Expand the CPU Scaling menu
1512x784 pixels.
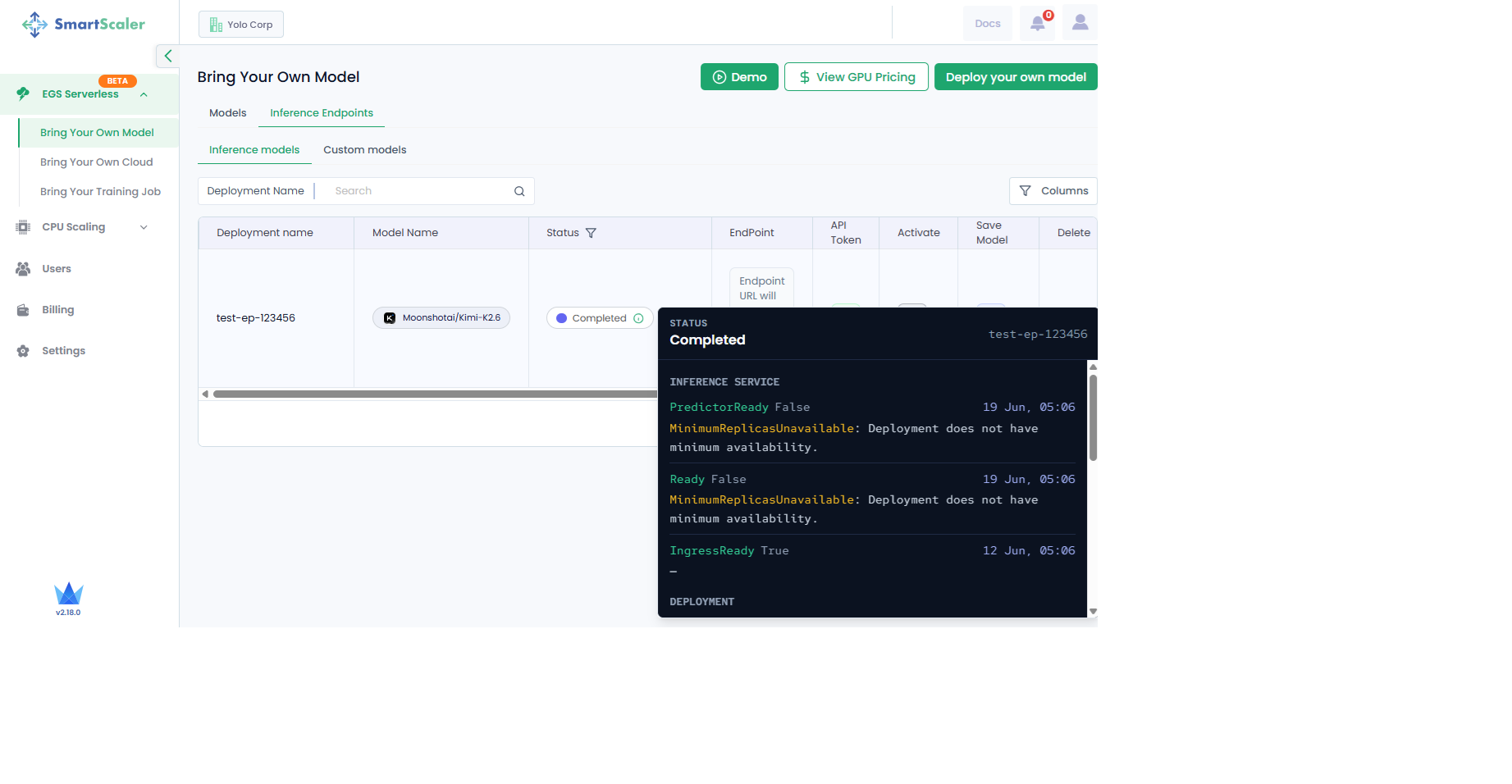tap(144, 227)
